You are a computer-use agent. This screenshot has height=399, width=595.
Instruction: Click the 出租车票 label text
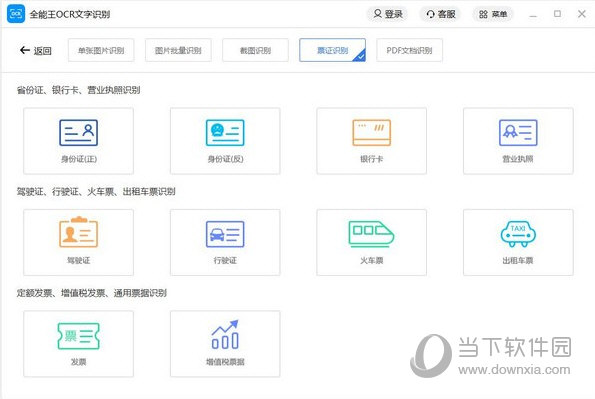click(518, 260)
